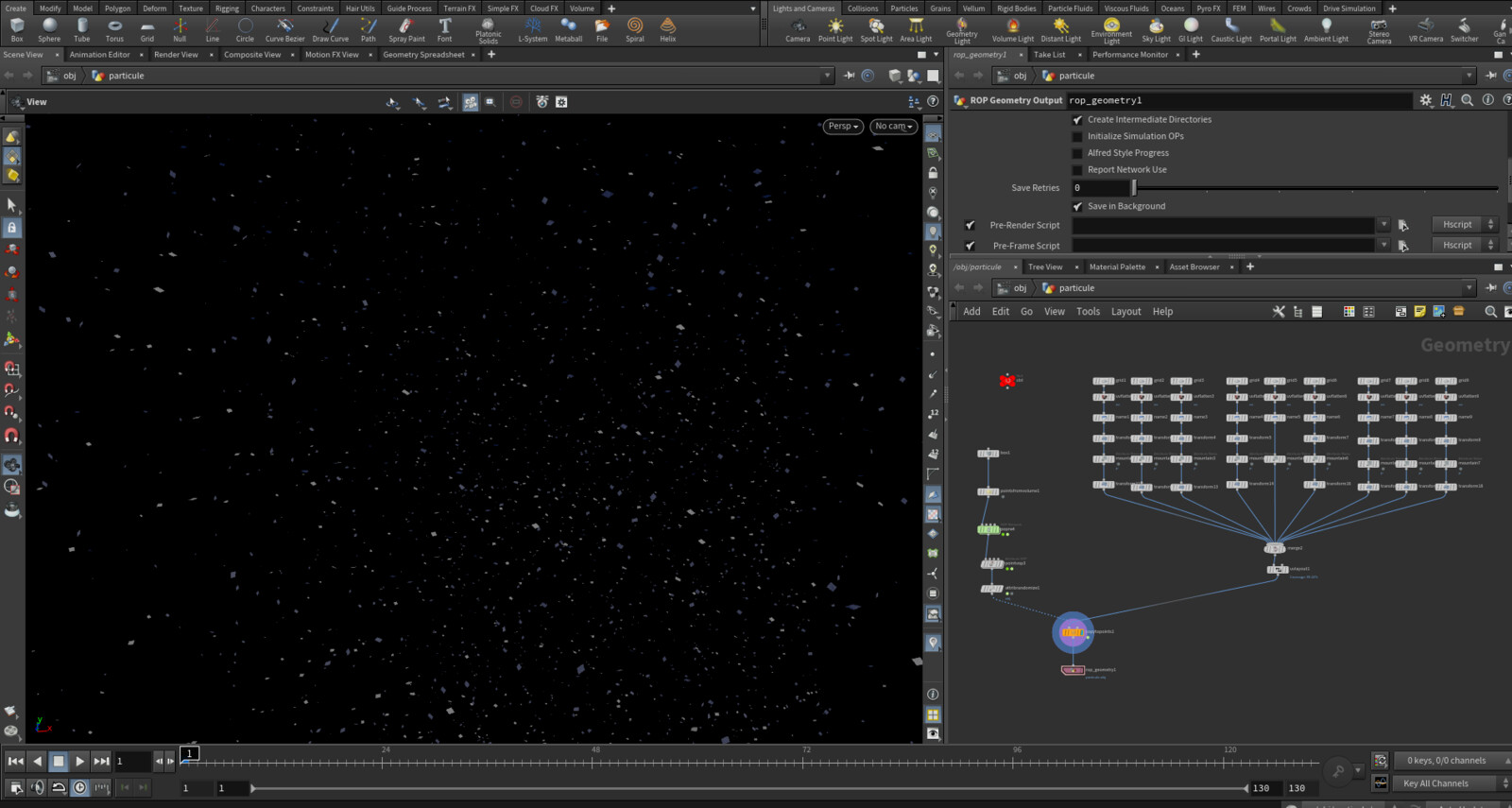Viewport: 1512px width, 808px height.
Task: Click the Save Retries value field
Action: click(1100, 188)
